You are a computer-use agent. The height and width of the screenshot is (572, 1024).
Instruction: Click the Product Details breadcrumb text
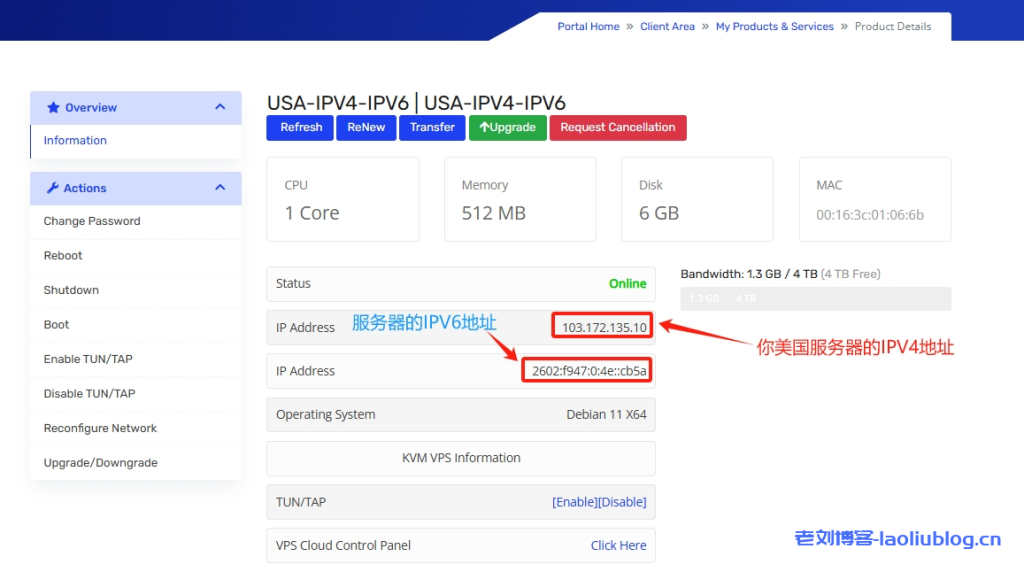pos(893,27)
